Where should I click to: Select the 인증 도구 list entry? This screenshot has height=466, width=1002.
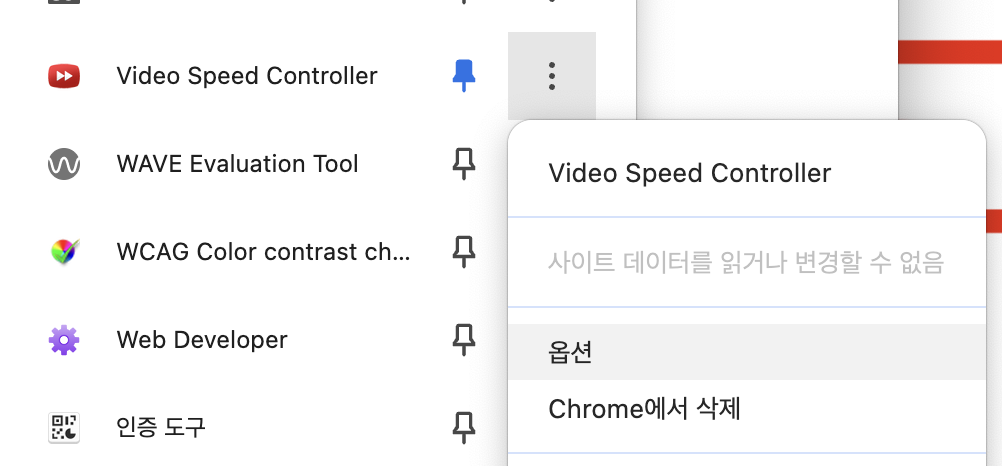point(161,427)
